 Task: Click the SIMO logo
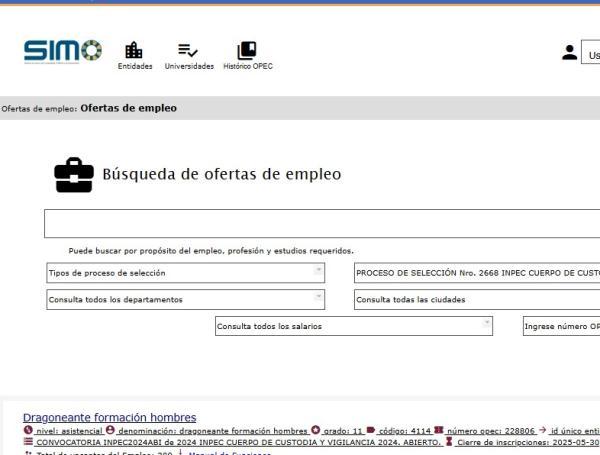click(63, 51)
